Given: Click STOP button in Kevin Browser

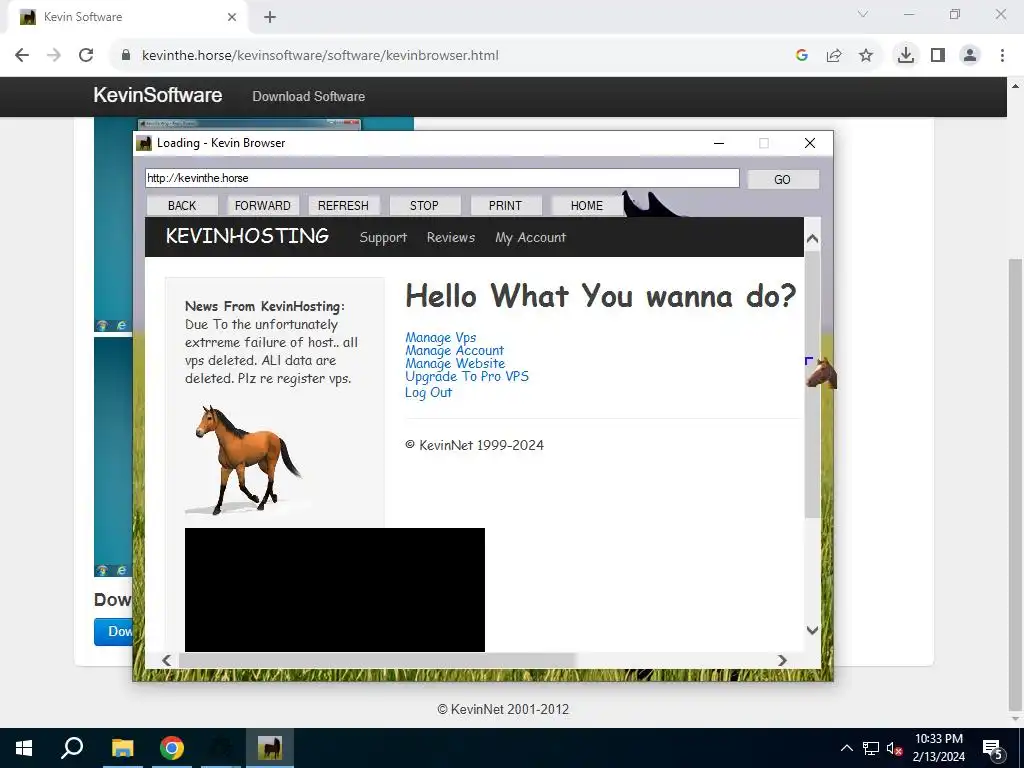Looking at the screenshot, I should tap(424, 206).
